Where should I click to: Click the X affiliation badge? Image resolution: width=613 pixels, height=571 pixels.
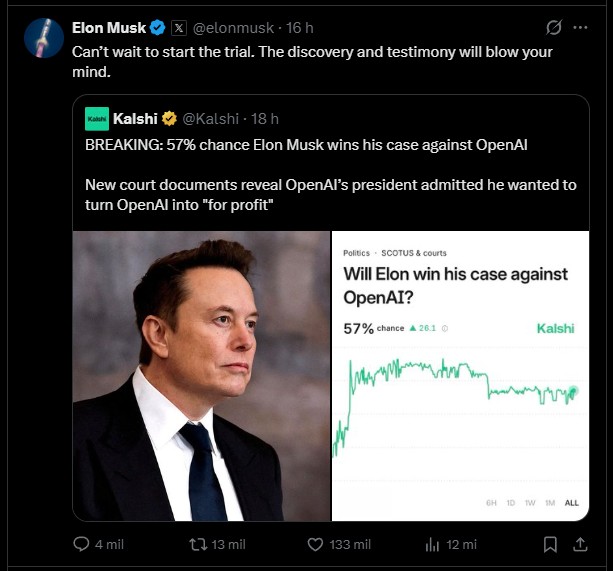tap(178, 27)
